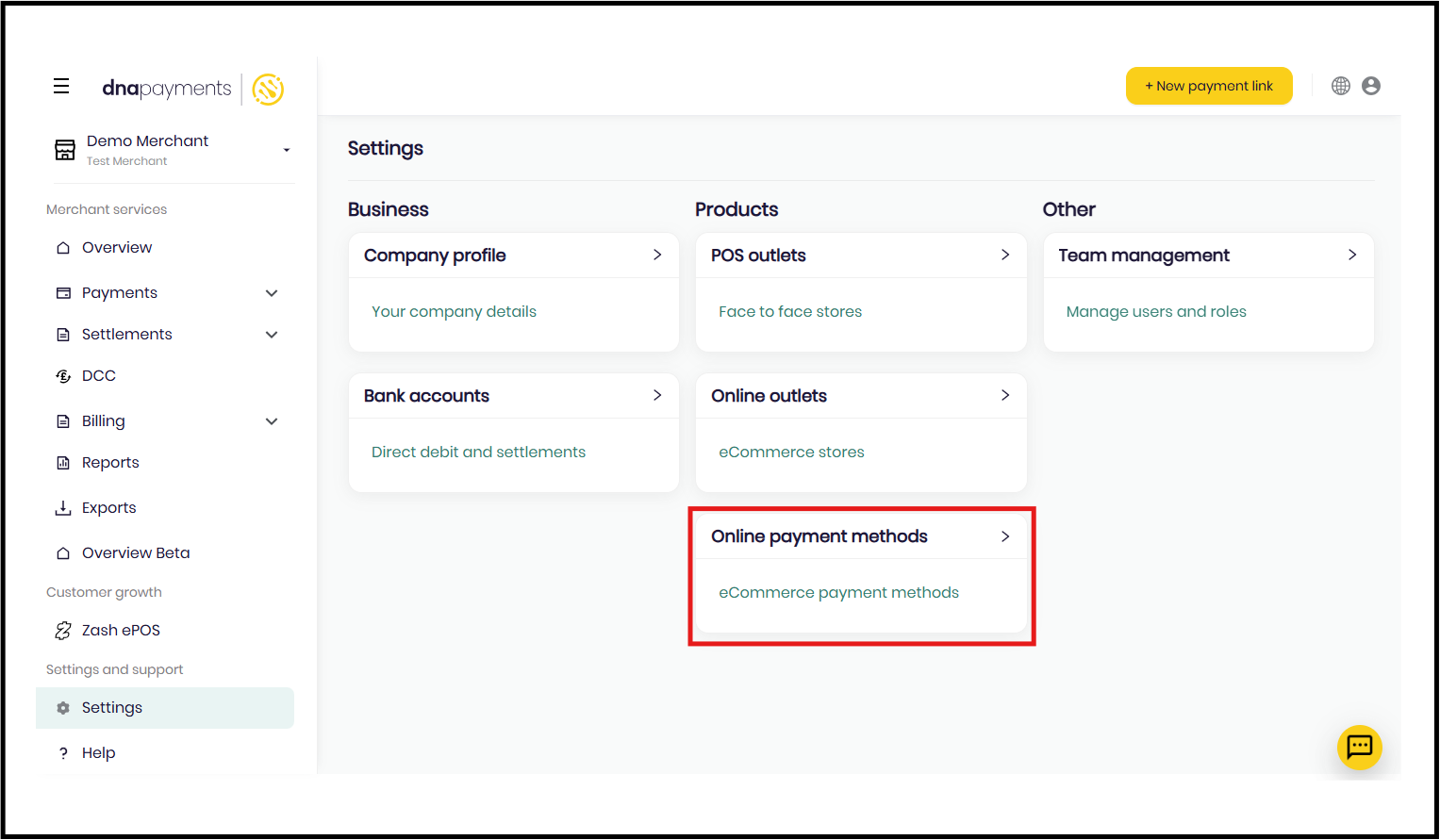Screen dimensions: 1440x840
Task: Toggle the hamburger sidebar menu
Action: click(61, 87)
